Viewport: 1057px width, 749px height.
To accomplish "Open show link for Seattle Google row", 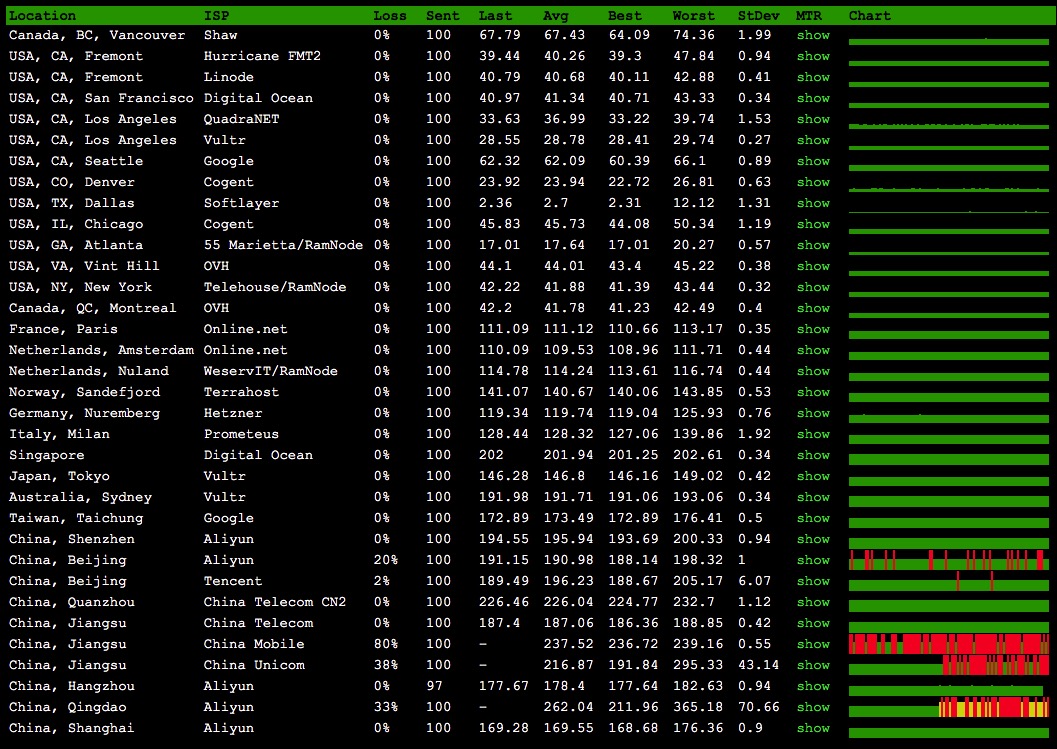I will coord(813,161).
